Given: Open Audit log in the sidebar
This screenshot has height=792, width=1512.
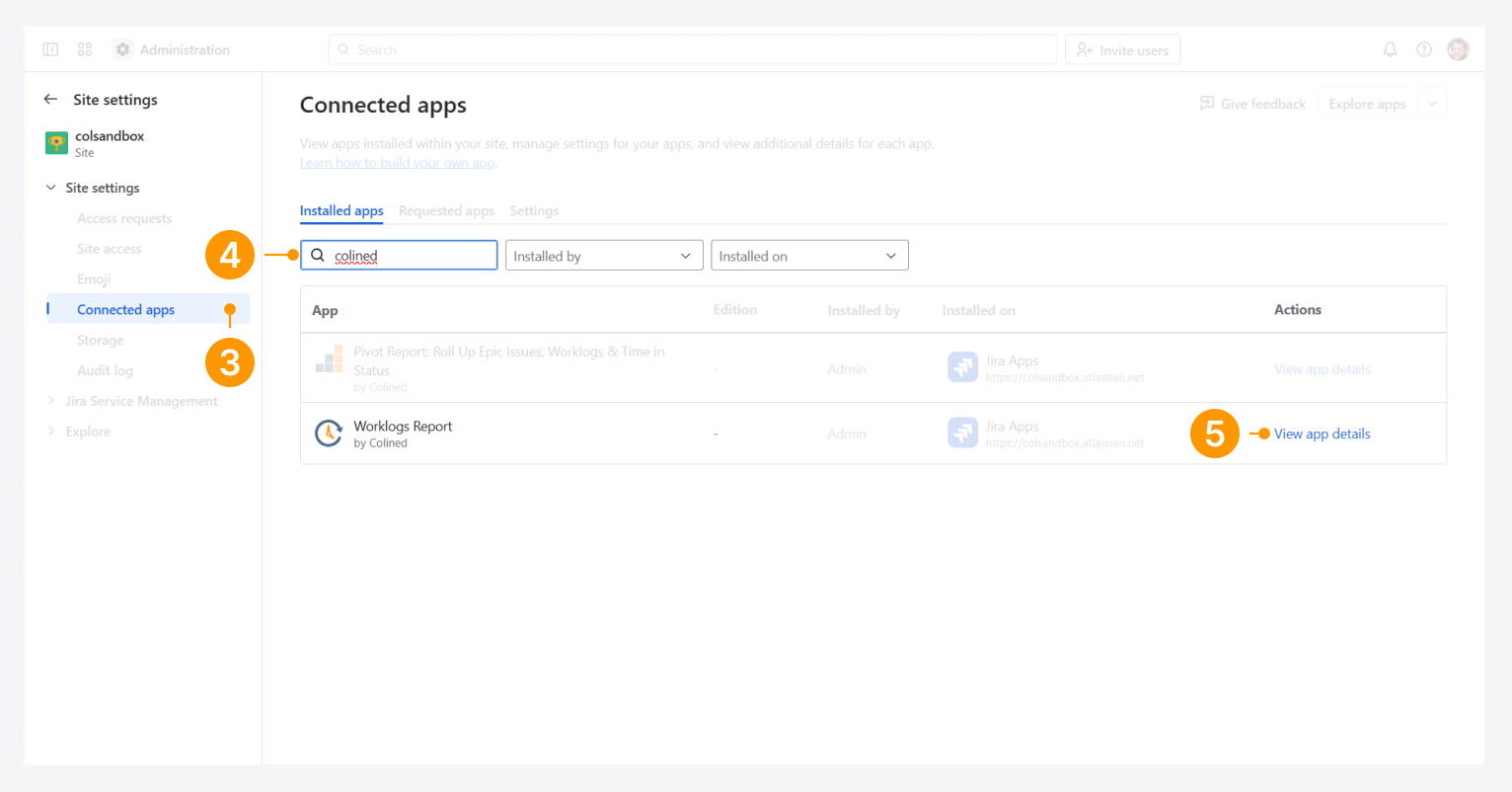Looking at the screenshot, I should pyautogui.click(x=106, y=370).
